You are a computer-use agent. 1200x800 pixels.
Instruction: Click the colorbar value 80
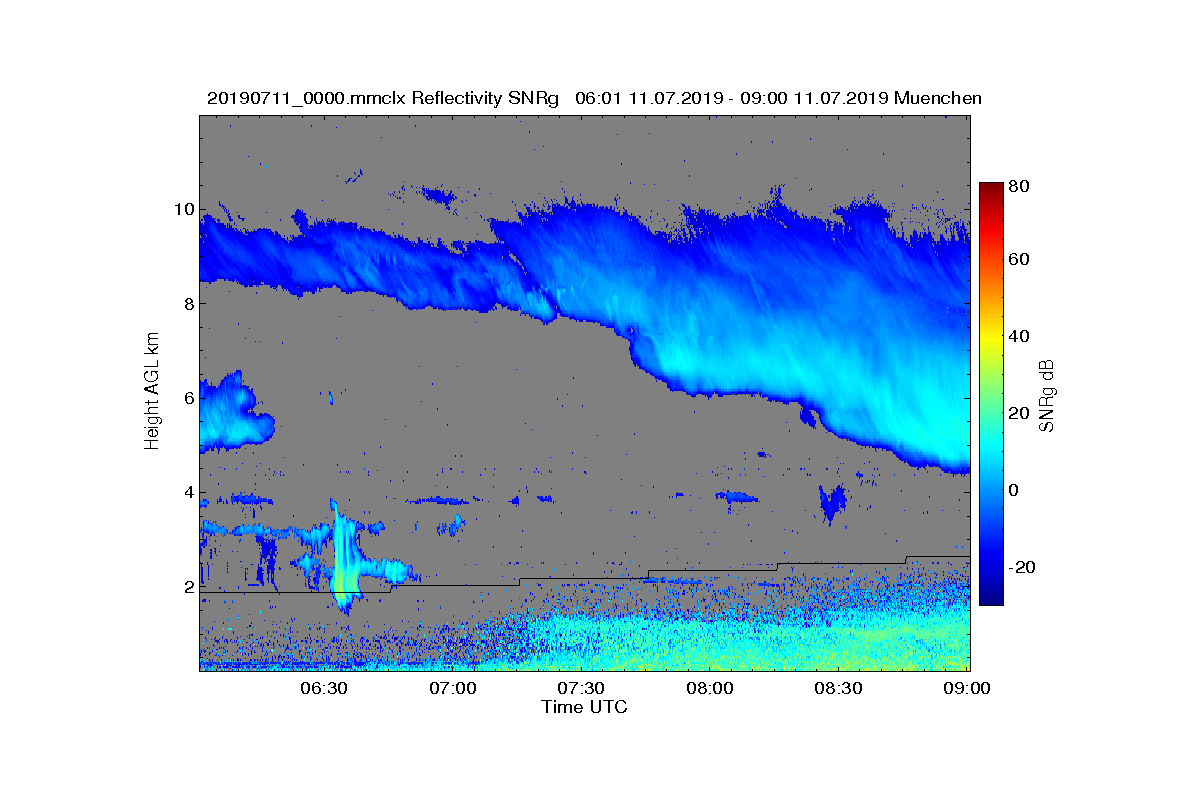(x=1018, y=185)
